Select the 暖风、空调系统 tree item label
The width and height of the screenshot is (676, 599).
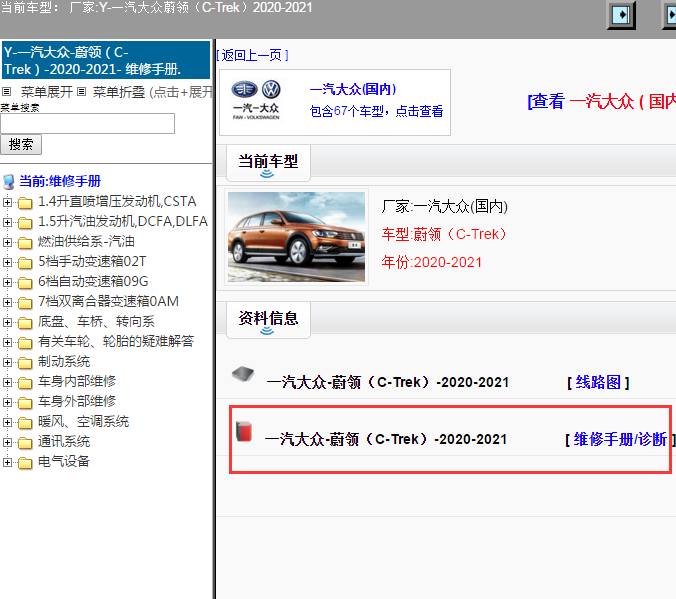[83, 421]
